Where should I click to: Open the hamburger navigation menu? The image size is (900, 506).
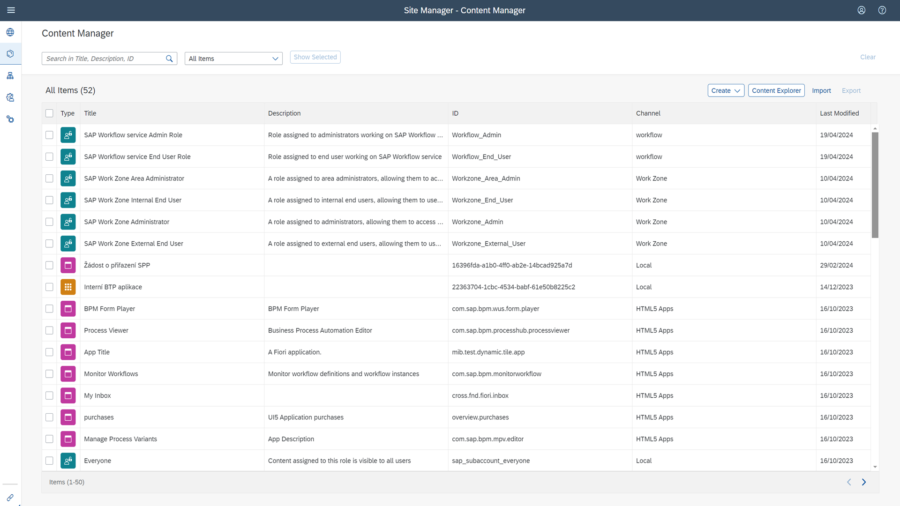(x=10, y=10)
